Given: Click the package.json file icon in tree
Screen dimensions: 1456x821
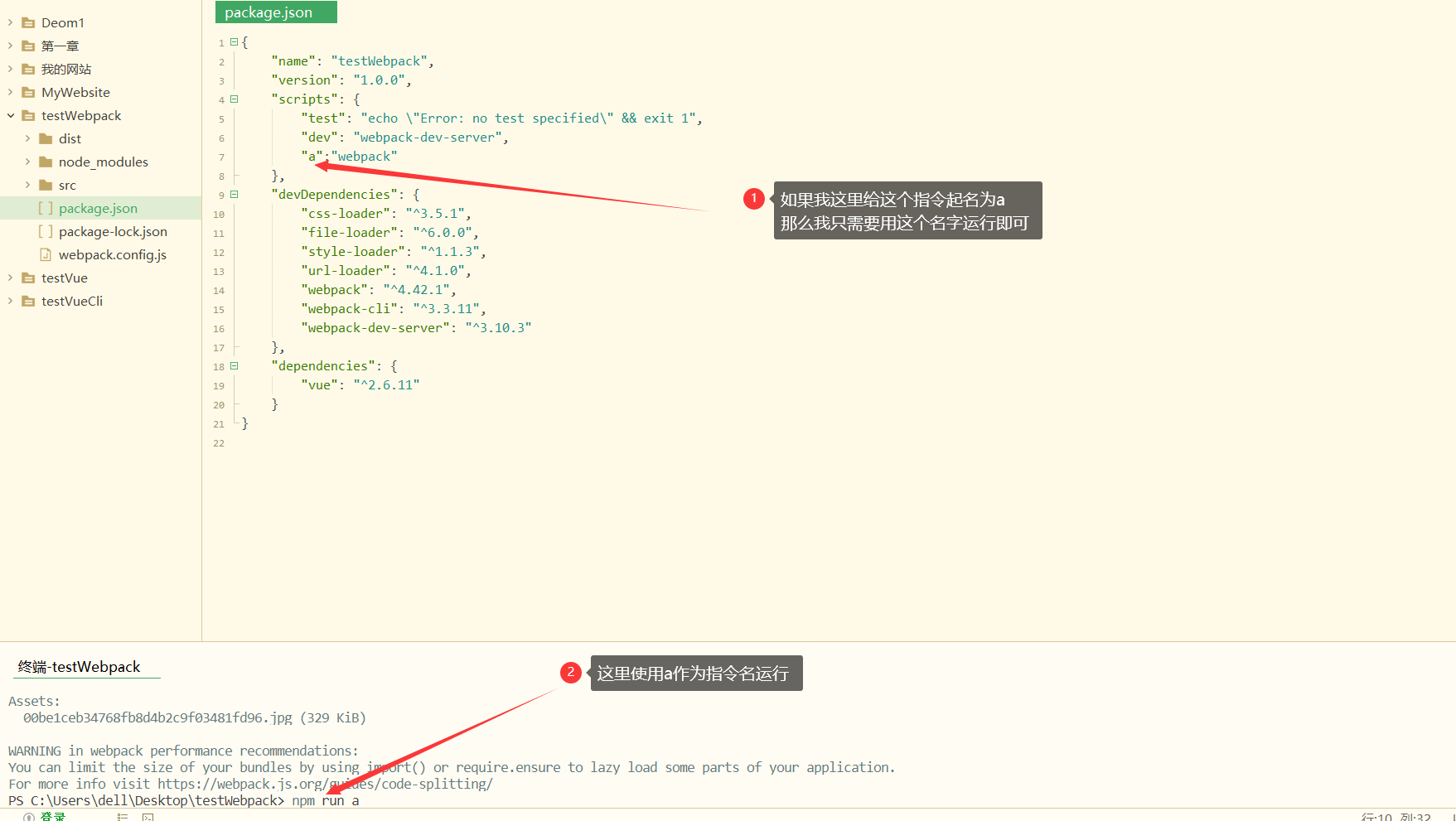Looking at the screenshot, I should pos(46,209).
